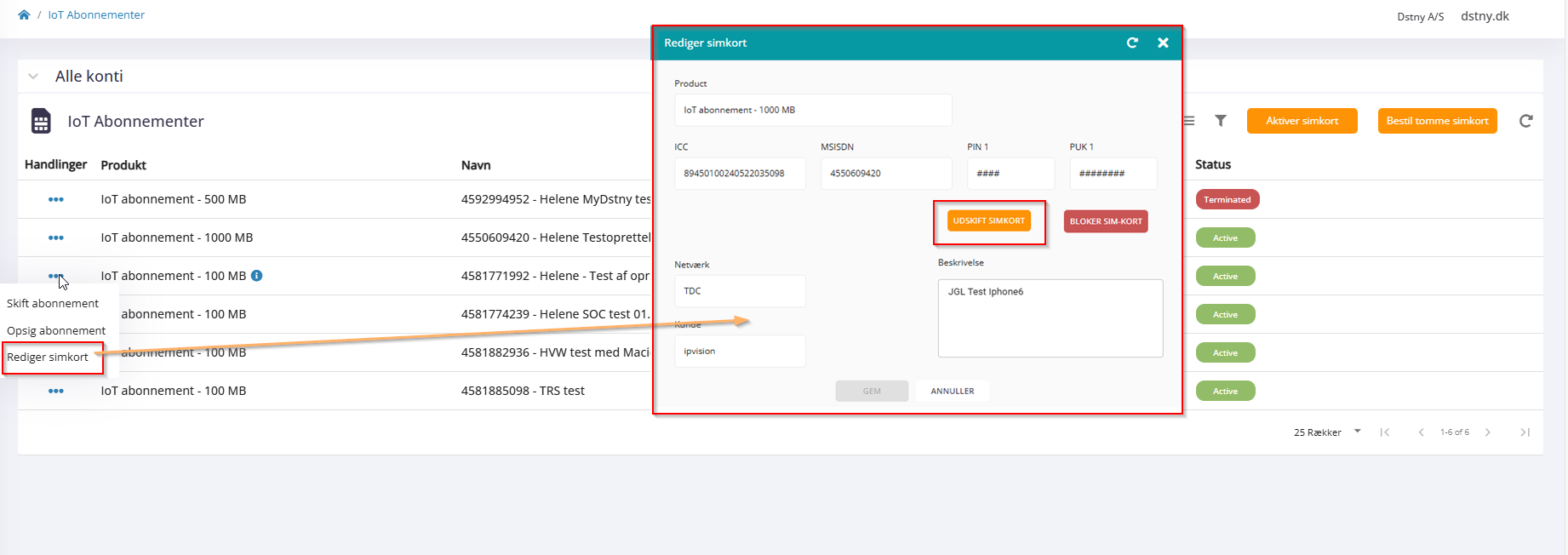Image resolution: width=1568 pixels, height=555 pixels.
Task: Open the 25 Rækker rows dropdown
Action: 1327,432
